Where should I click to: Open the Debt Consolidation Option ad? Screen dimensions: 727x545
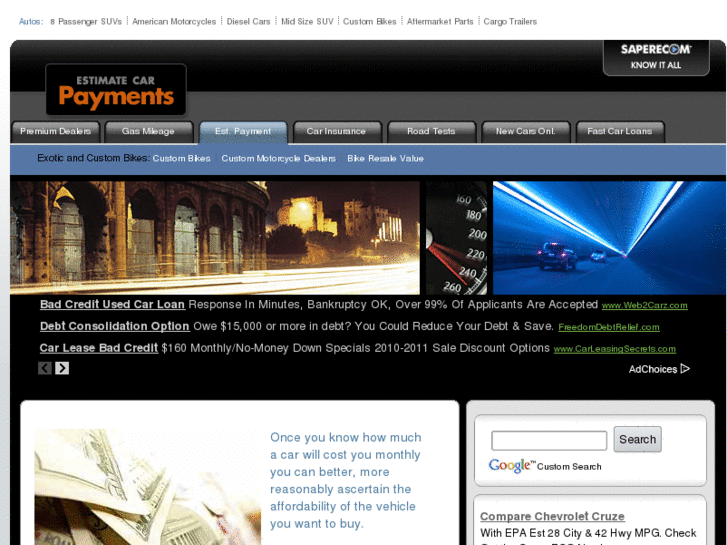(x=115, y=327)
